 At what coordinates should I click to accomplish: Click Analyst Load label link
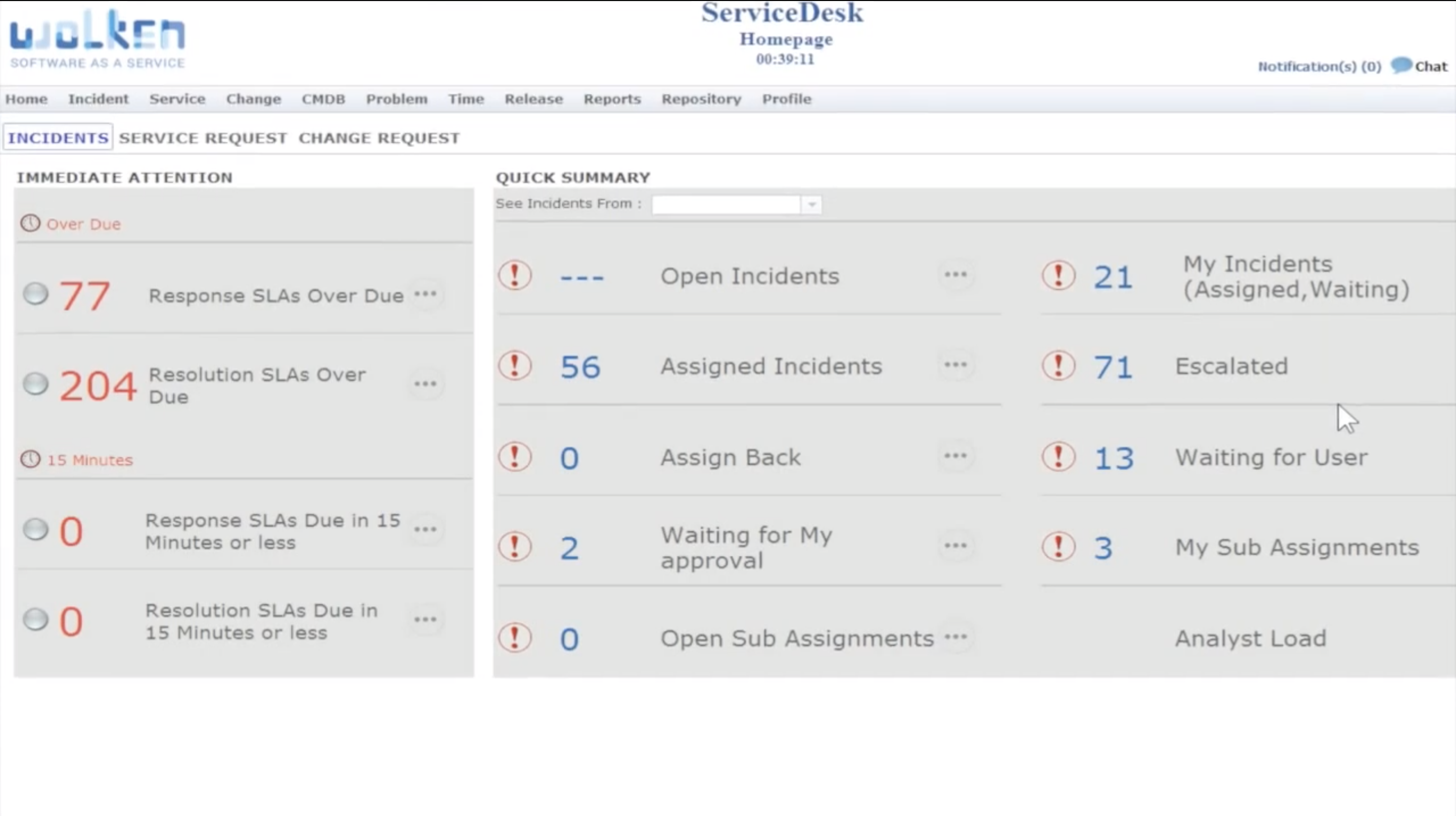click(1251, 638)
